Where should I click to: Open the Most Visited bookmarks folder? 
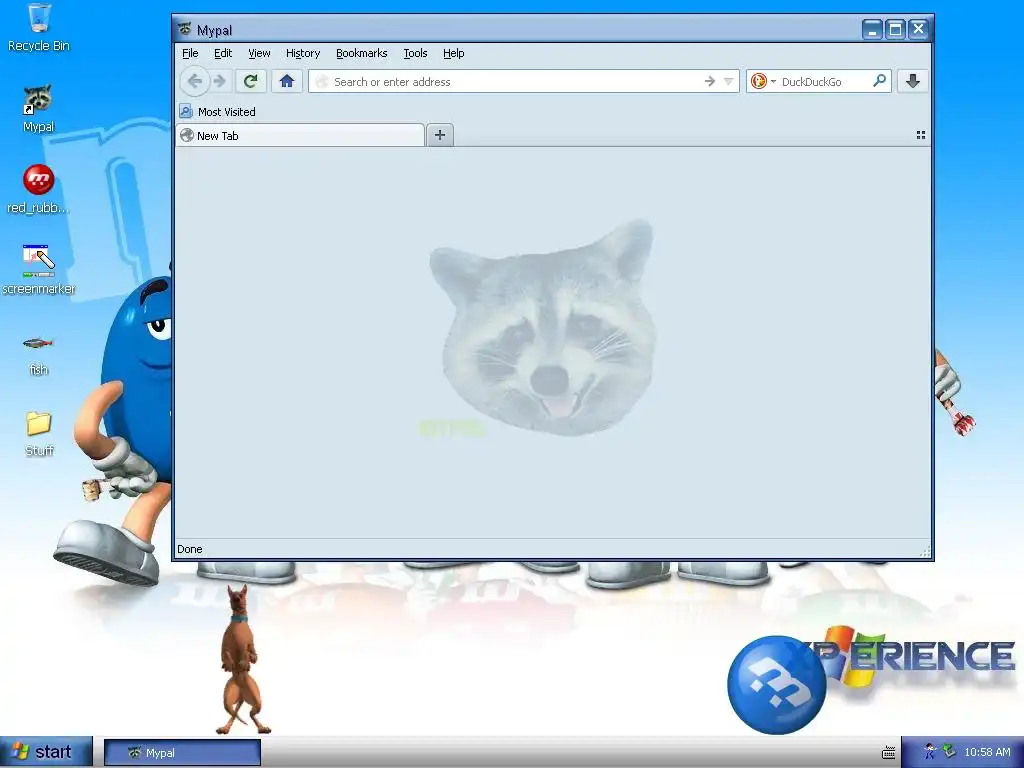click(x=217, y=112)
